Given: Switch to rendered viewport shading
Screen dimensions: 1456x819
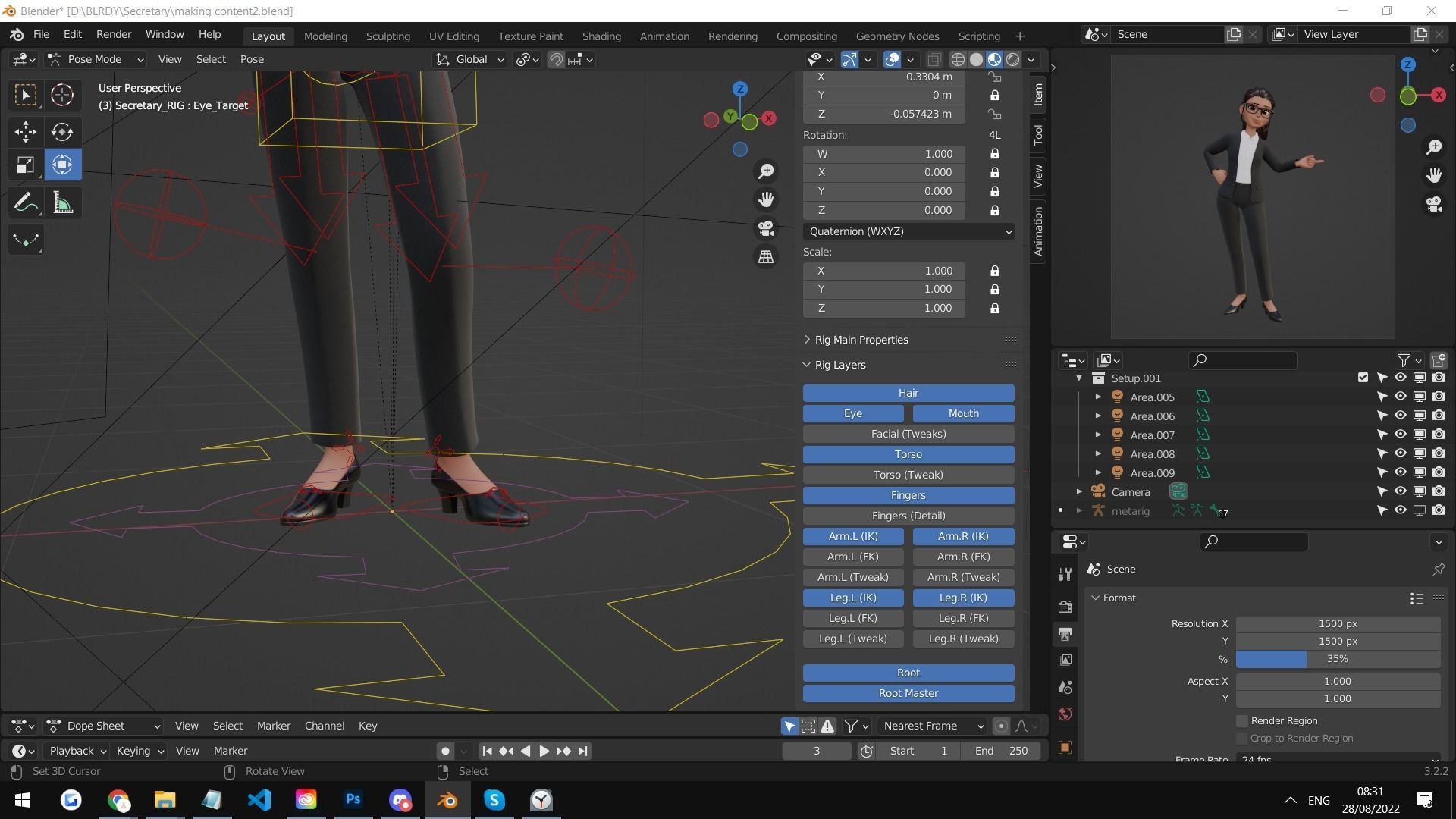Looking at the screenshot, I should click(x=1012, y=59).
